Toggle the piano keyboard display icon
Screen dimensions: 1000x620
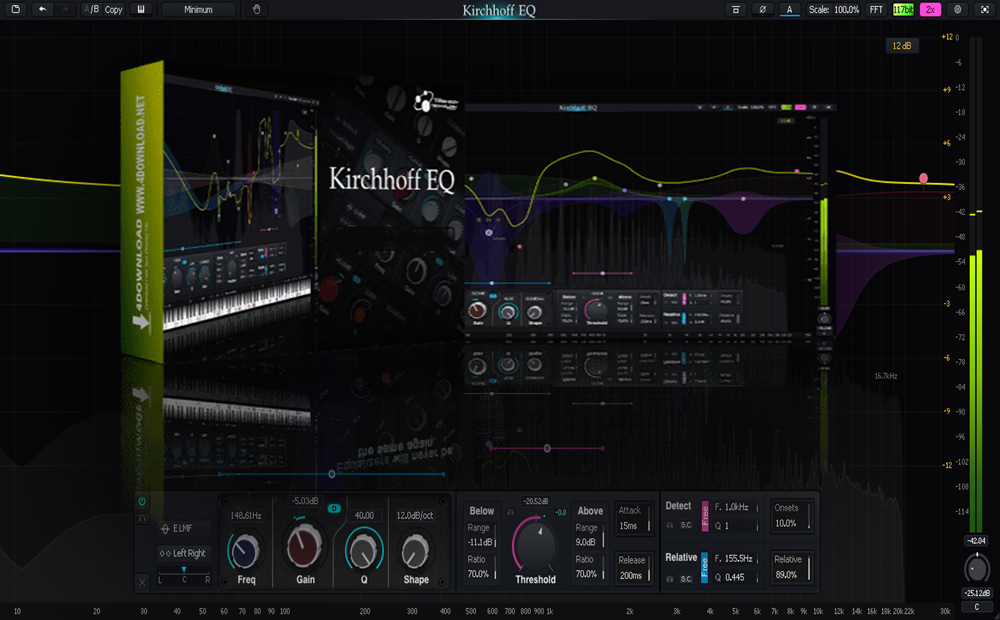(141, 10)
